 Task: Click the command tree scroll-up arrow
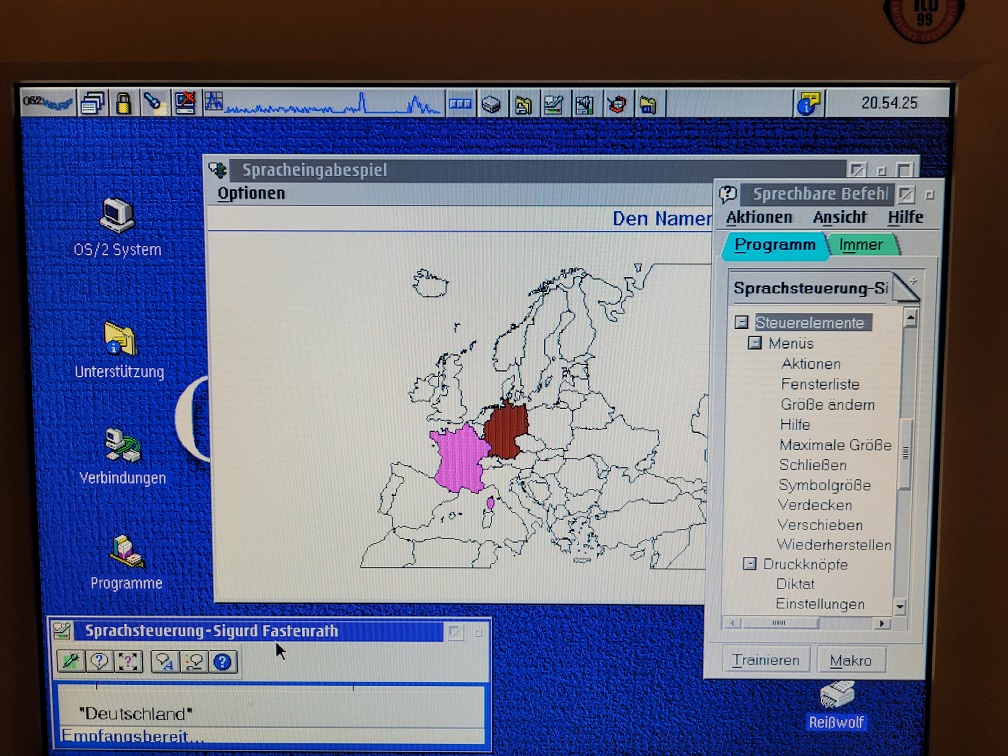click(910, 318)
